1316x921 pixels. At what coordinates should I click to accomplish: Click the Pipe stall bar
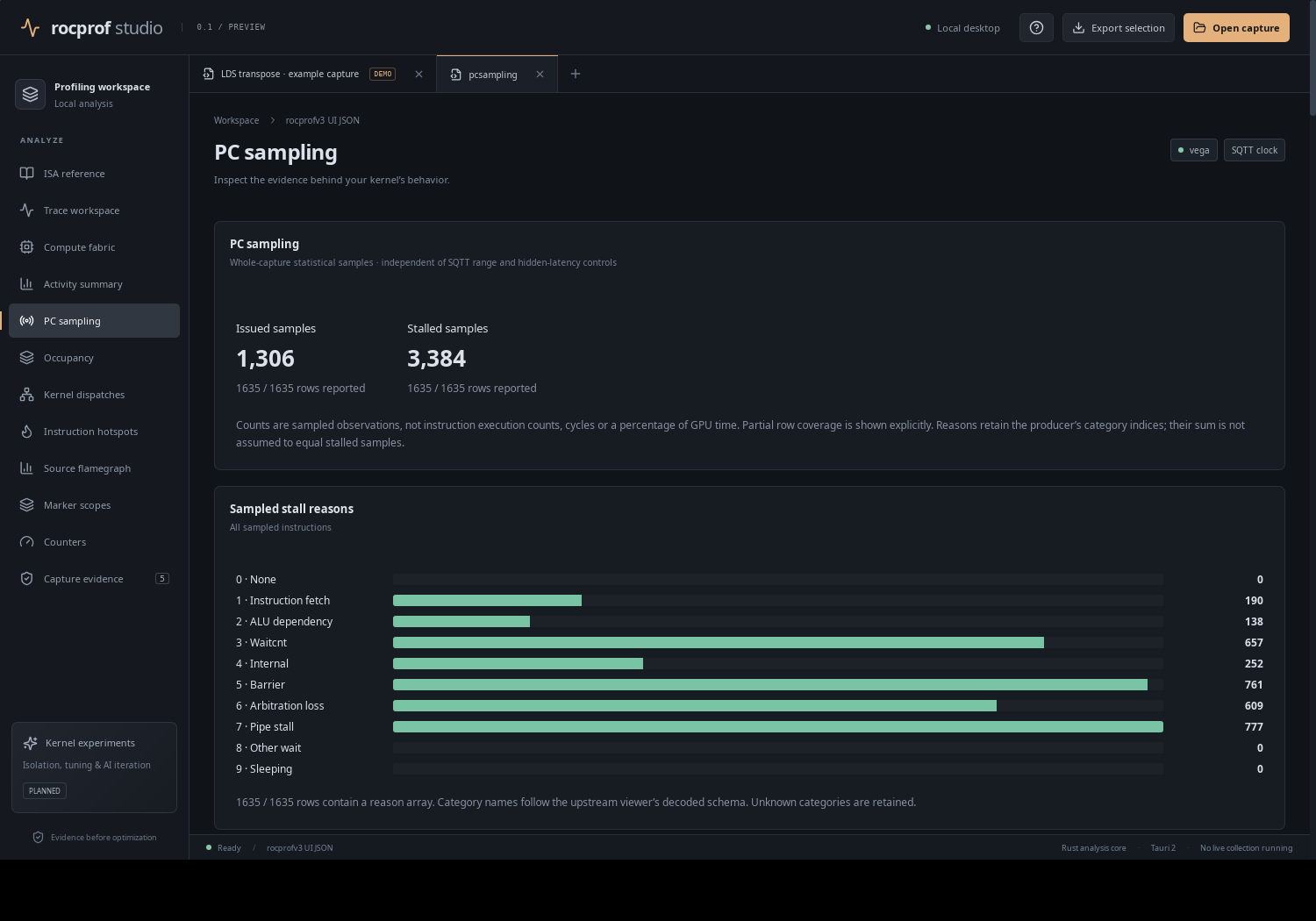coord(778,726)
